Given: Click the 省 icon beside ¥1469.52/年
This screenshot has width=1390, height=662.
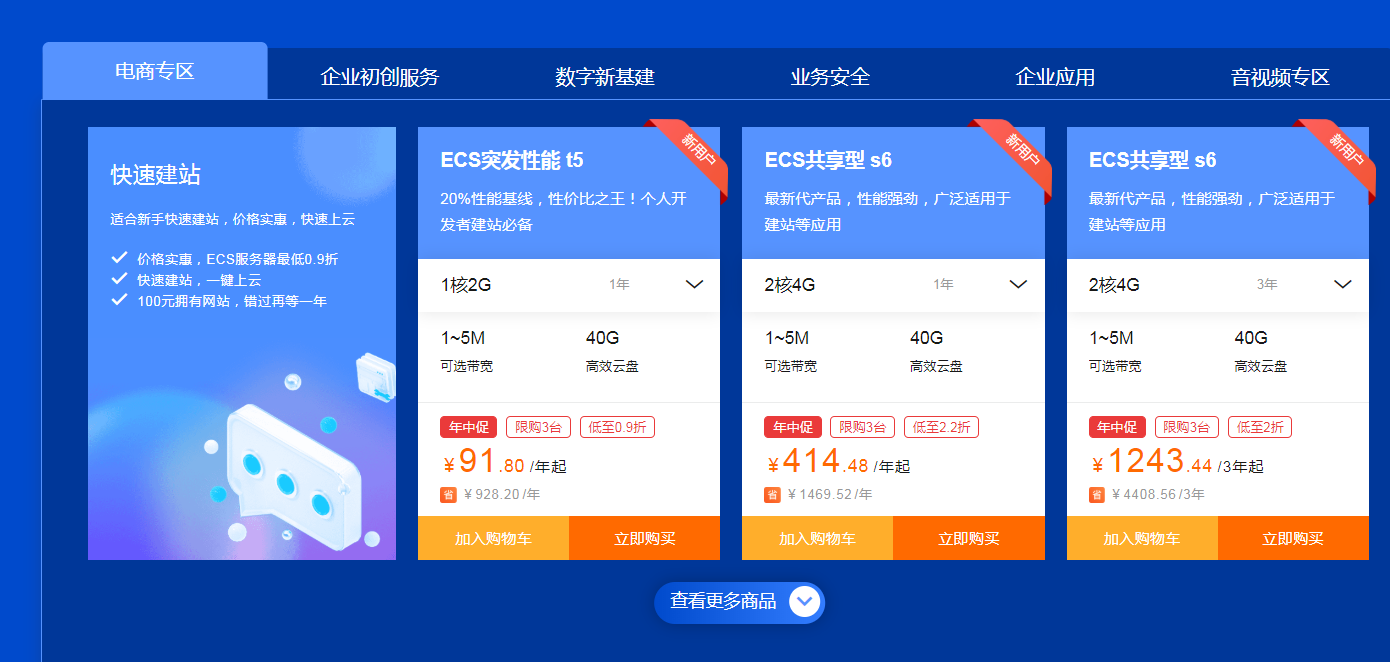Looking at the screenshot, I should tap(772, 494).
